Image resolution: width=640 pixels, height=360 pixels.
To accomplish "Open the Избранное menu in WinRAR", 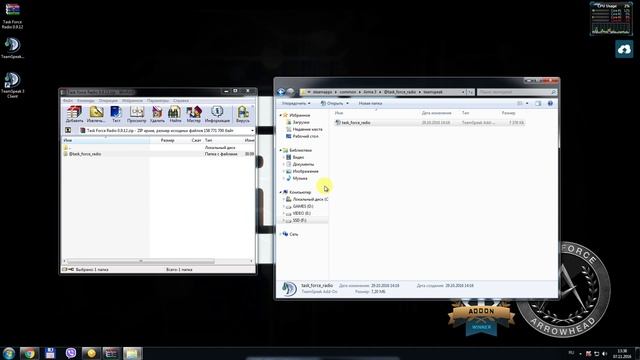I will pos(132,100).
